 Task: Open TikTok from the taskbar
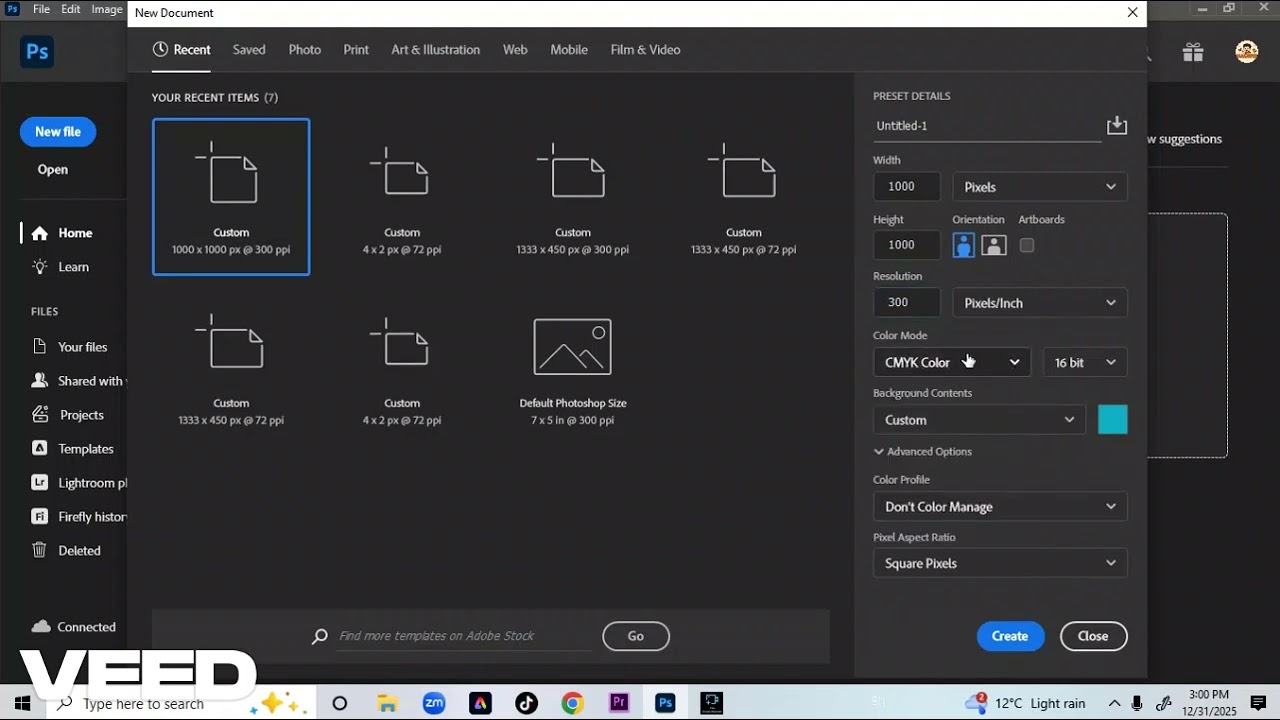(527, 704)
